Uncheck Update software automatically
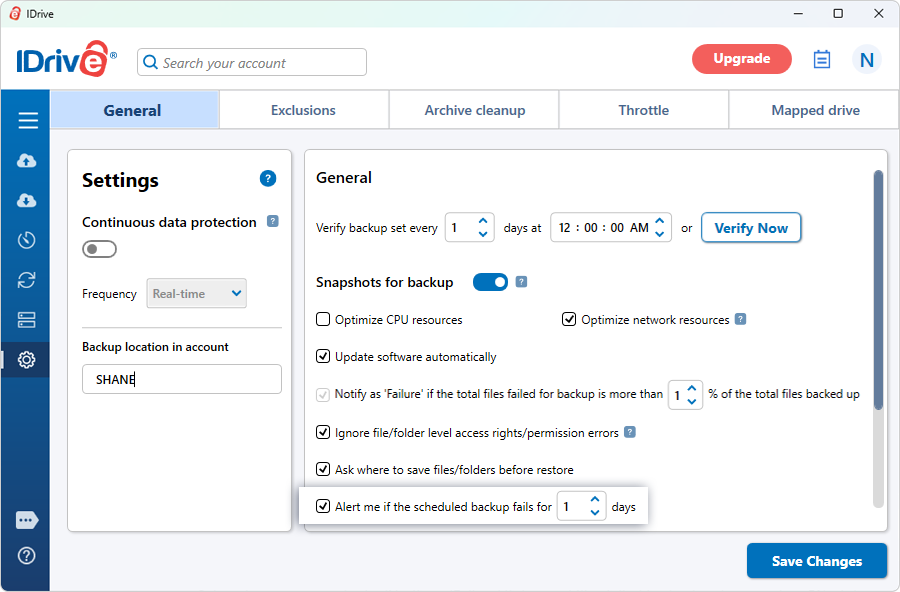 point(323,356)
